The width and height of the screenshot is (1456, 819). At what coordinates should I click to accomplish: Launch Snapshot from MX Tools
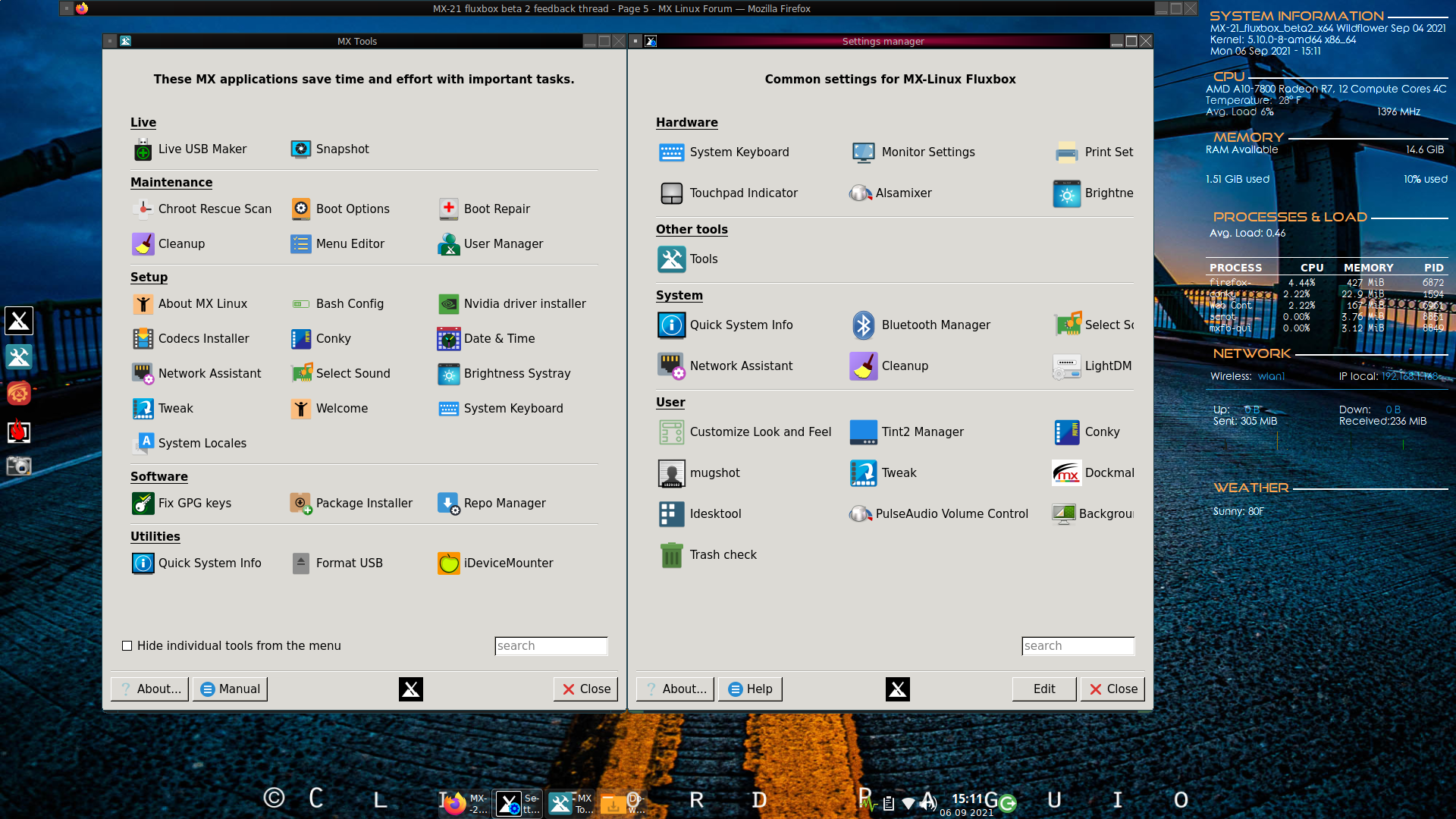pos(330,149)
